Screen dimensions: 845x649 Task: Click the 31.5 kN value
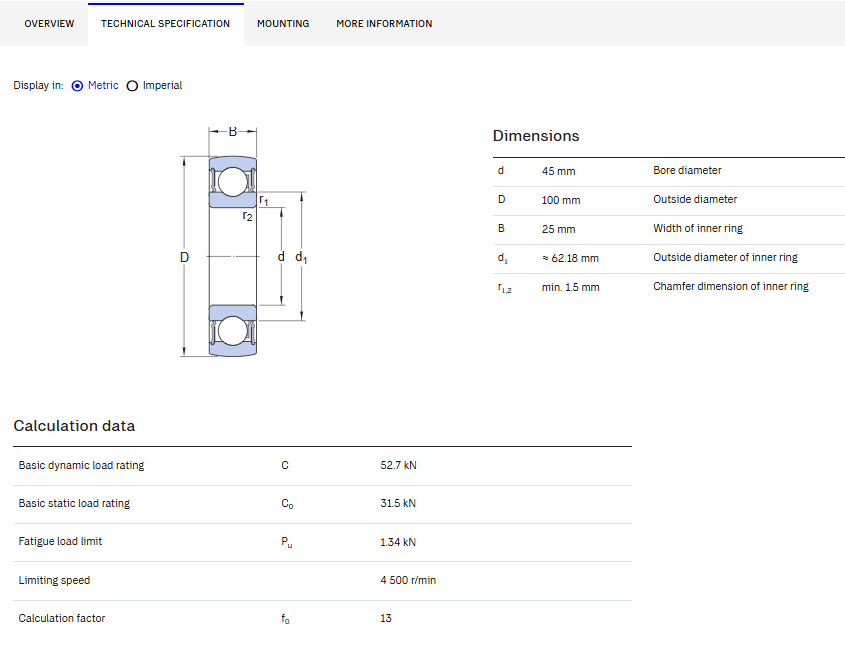(x=398, y=503)
